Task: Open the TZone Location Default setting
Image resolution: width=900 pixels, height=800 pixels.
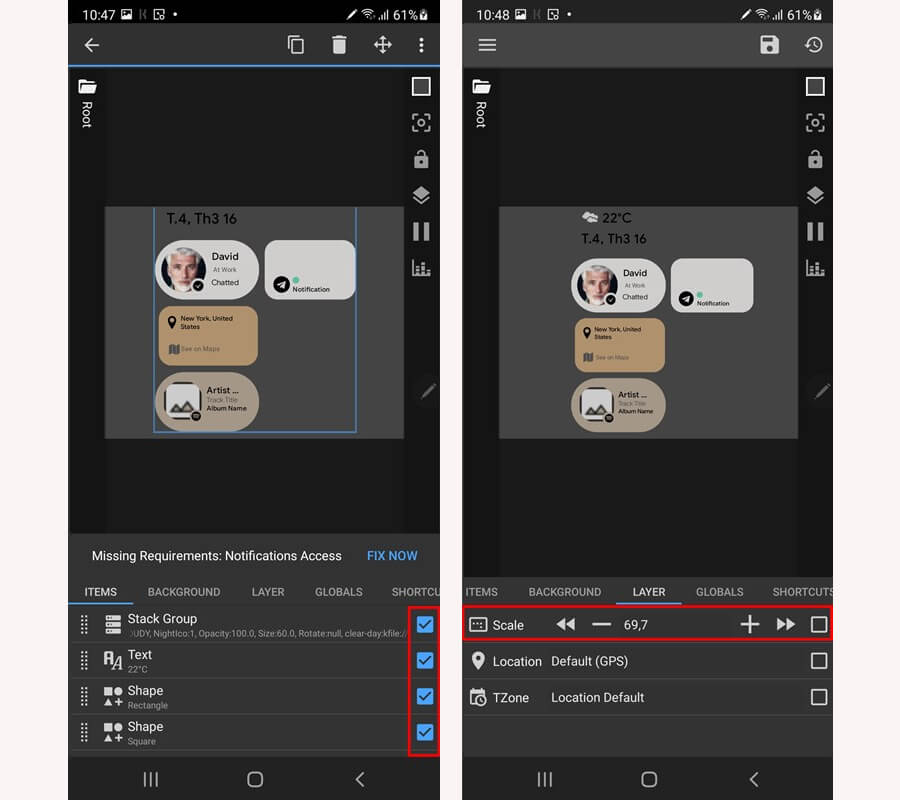Action: (x=597, y=697)
